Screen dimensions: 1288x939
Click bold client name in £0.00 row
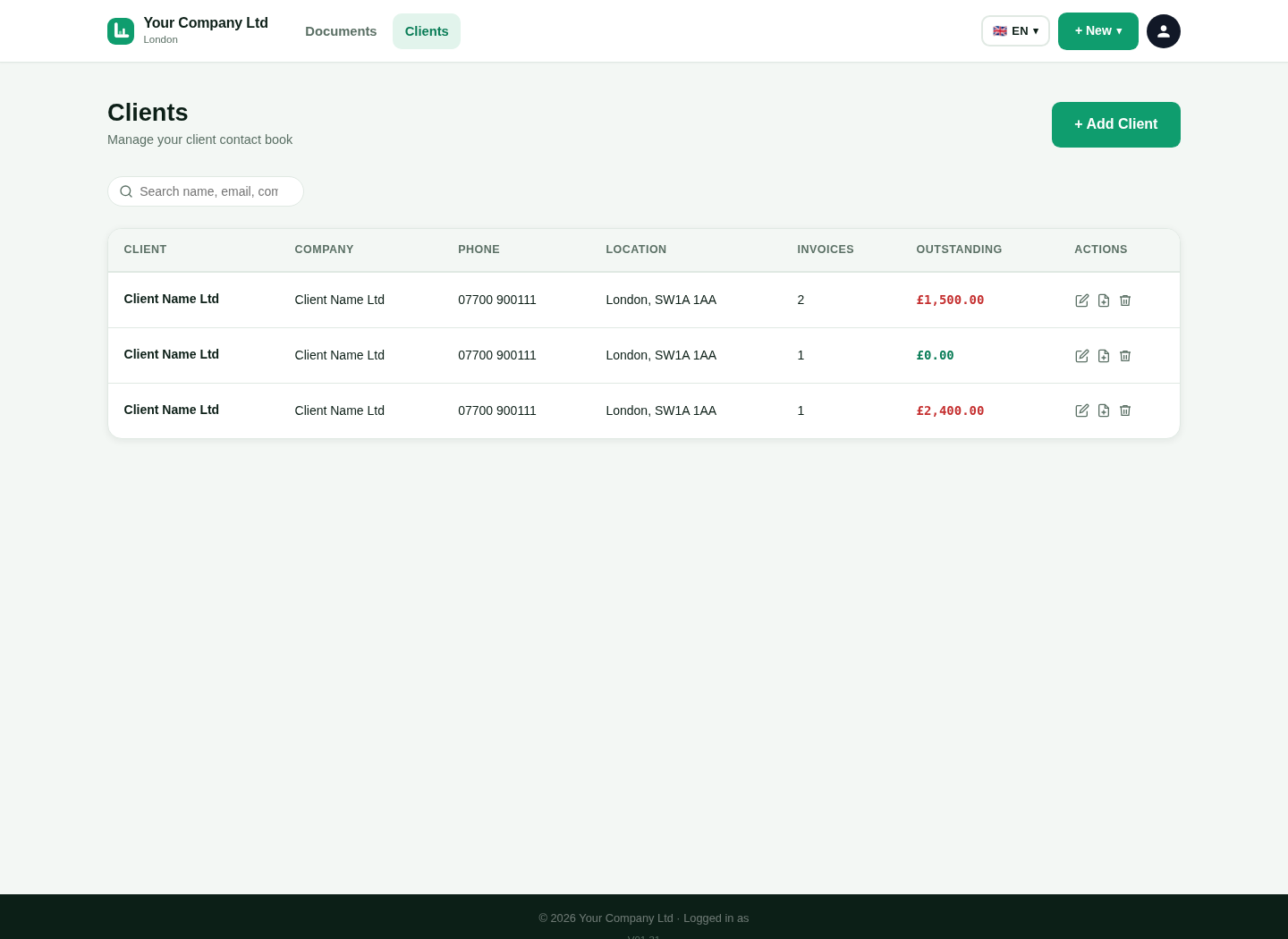(x=172, y=354)
